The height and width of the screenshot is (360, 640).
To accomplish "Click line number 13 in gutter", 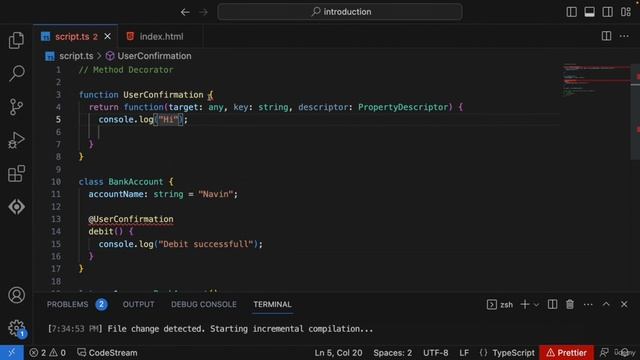I will 56,219.
